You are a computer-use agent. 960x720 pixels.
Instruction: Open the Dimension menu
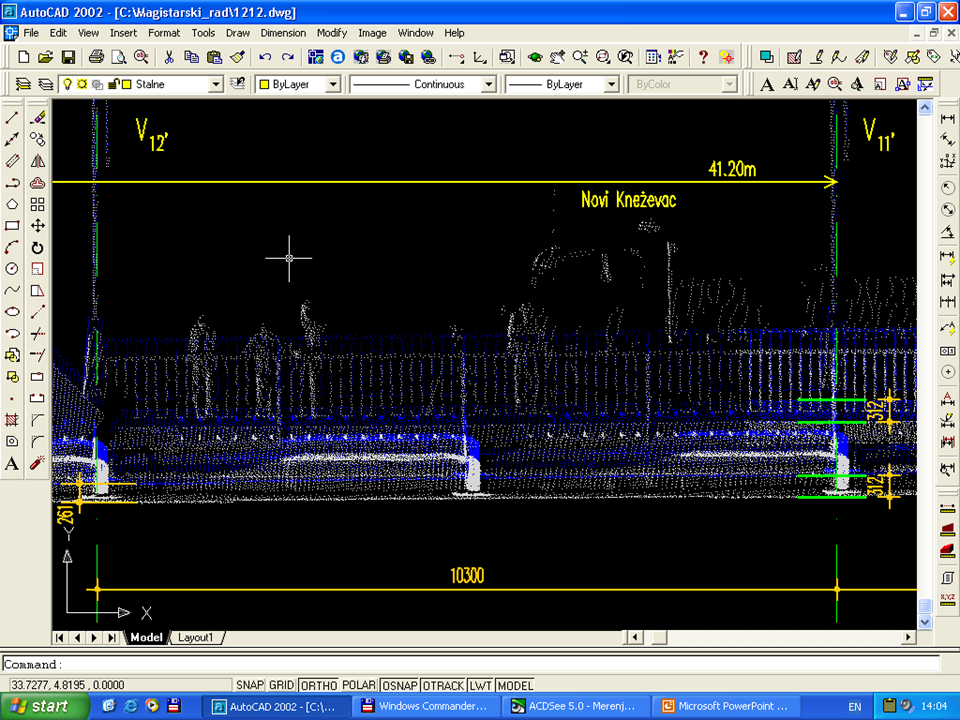pyautogui.click(x=283, y=33)
